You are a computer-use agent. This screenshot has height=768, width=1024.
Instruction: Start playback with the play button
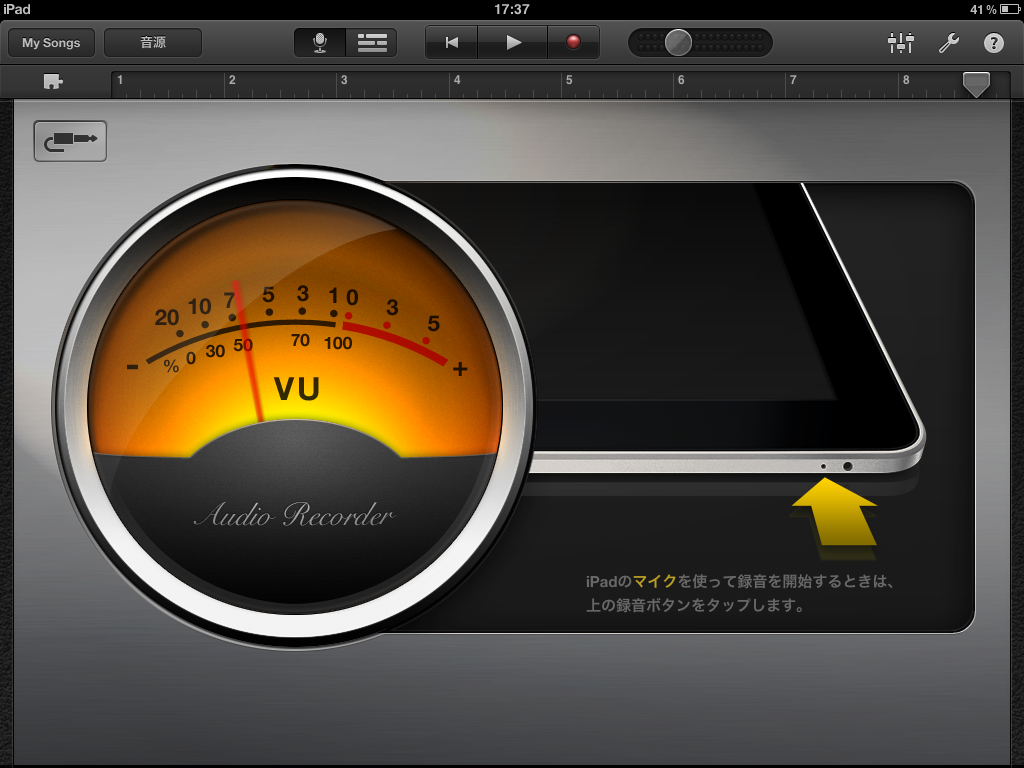click(513, 43)
